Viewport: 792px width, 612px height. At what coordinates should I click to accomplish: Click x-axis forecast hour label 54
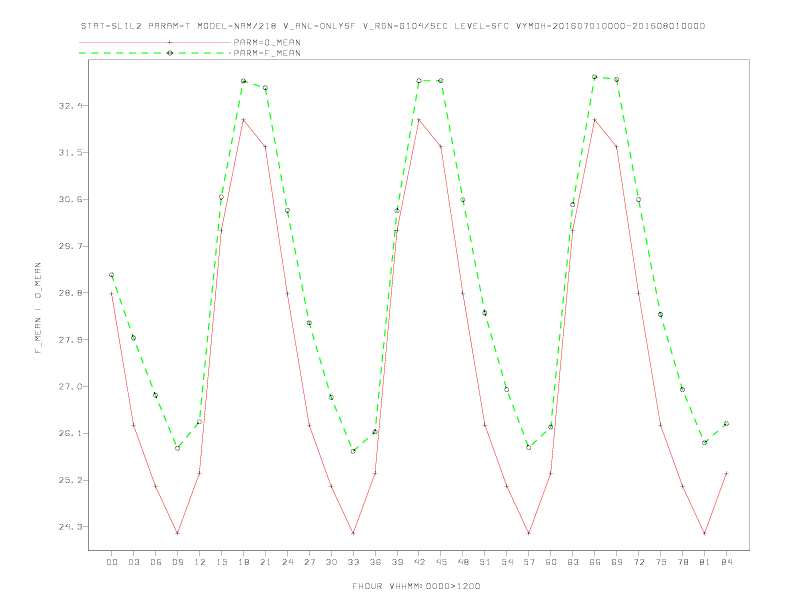coord(507,562)
